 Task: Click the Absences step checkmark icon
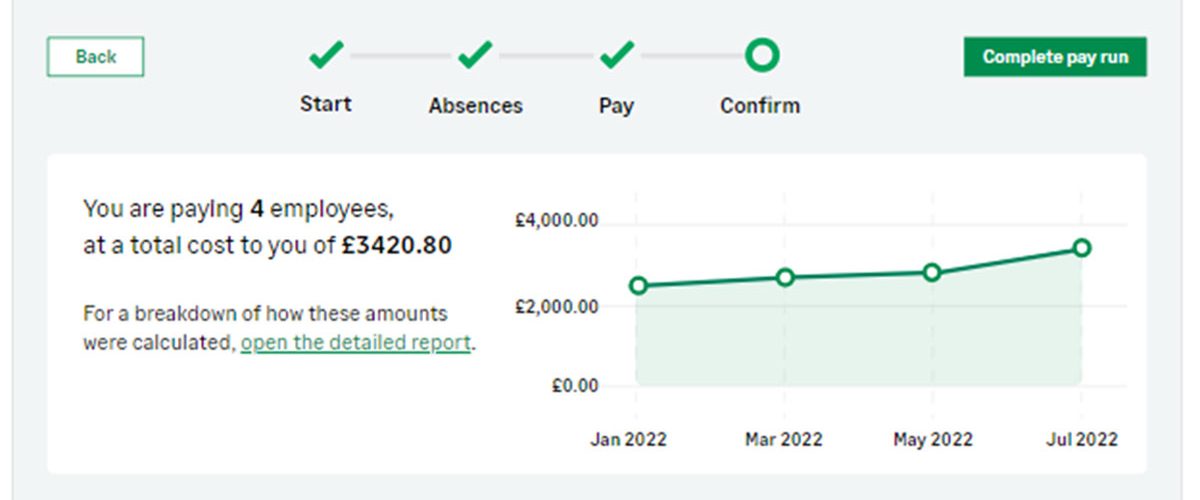click(475, 56)
